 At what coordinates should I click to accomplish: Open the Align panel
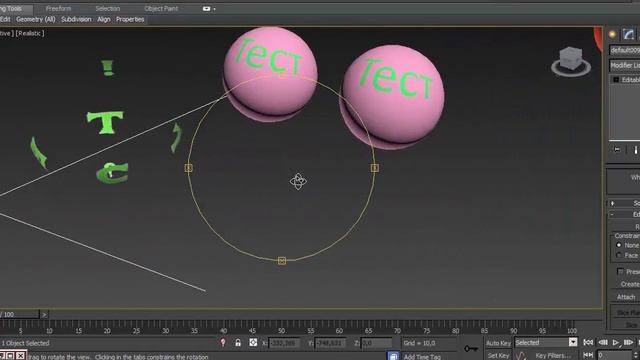(x=104, y=19)
